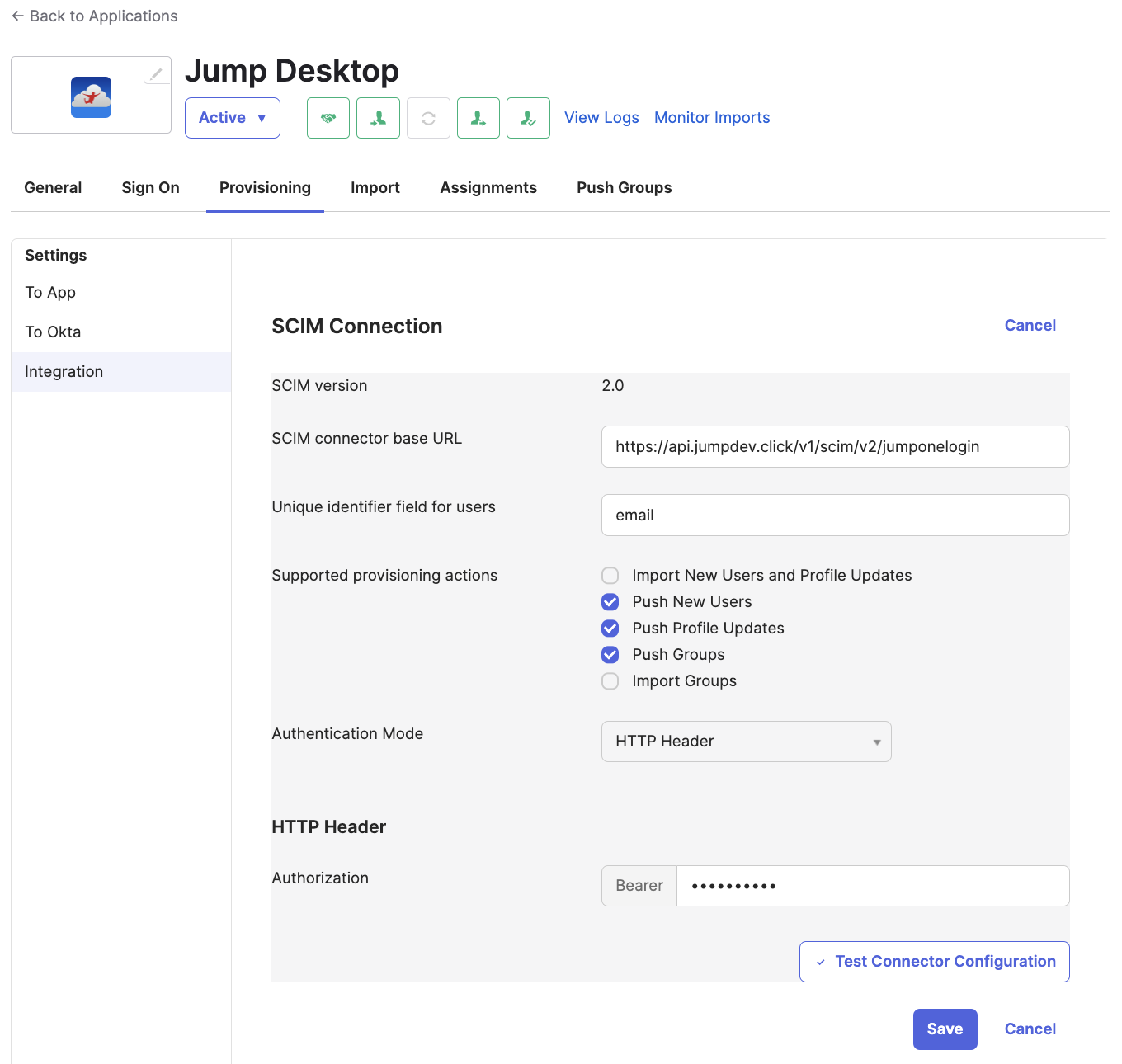This screenshot has width=1122, height=1064.
Task: Select To Okta in Settings sidebar
Action: [x=121, y=332]
